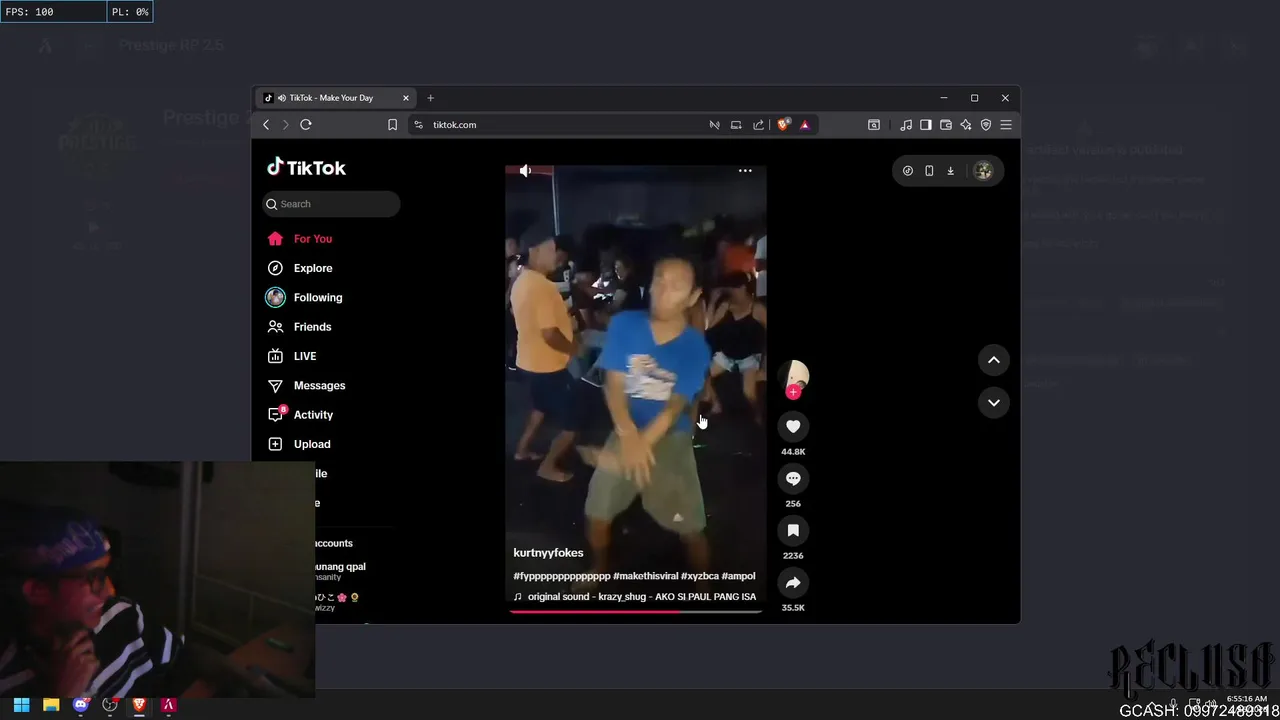Open the VPN shield icon
1280x720 pixels.
[986, 125]
